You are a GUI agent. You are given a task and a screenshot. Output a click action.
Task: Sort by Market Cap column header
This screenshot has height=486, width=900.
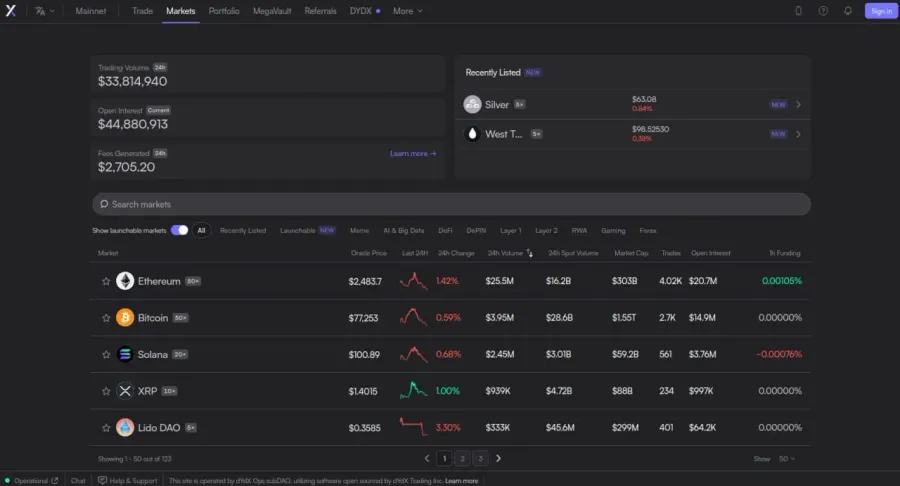pos(631,253)
